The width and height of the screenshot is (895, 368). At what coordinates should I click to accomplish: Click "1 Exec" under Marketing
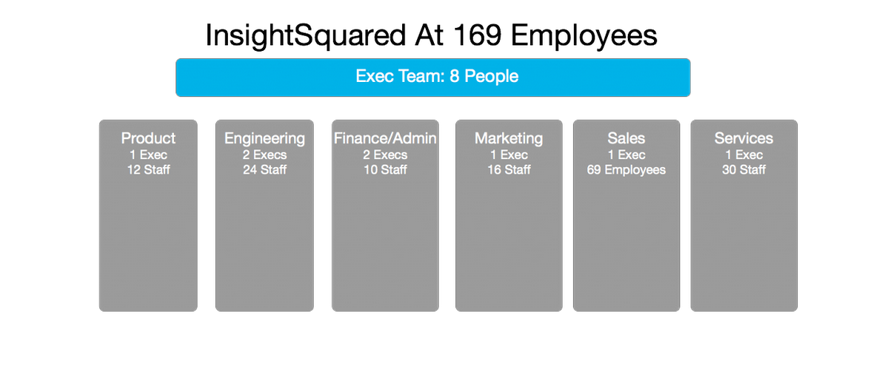point(509,155)
